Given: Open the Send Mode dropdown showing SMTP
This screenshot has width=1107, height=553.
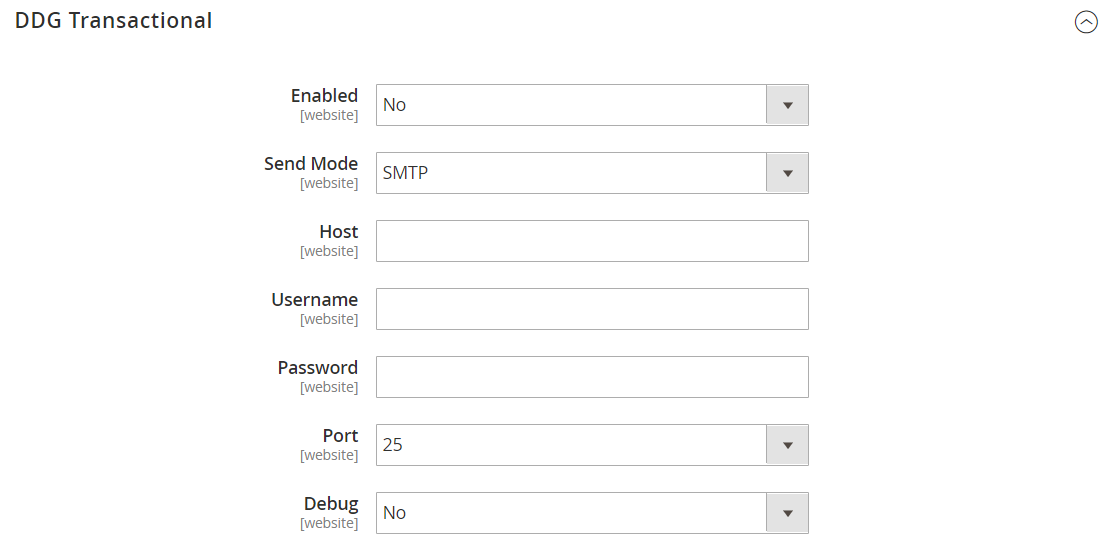Looking at the screenshot, I should tap(592, 173).
